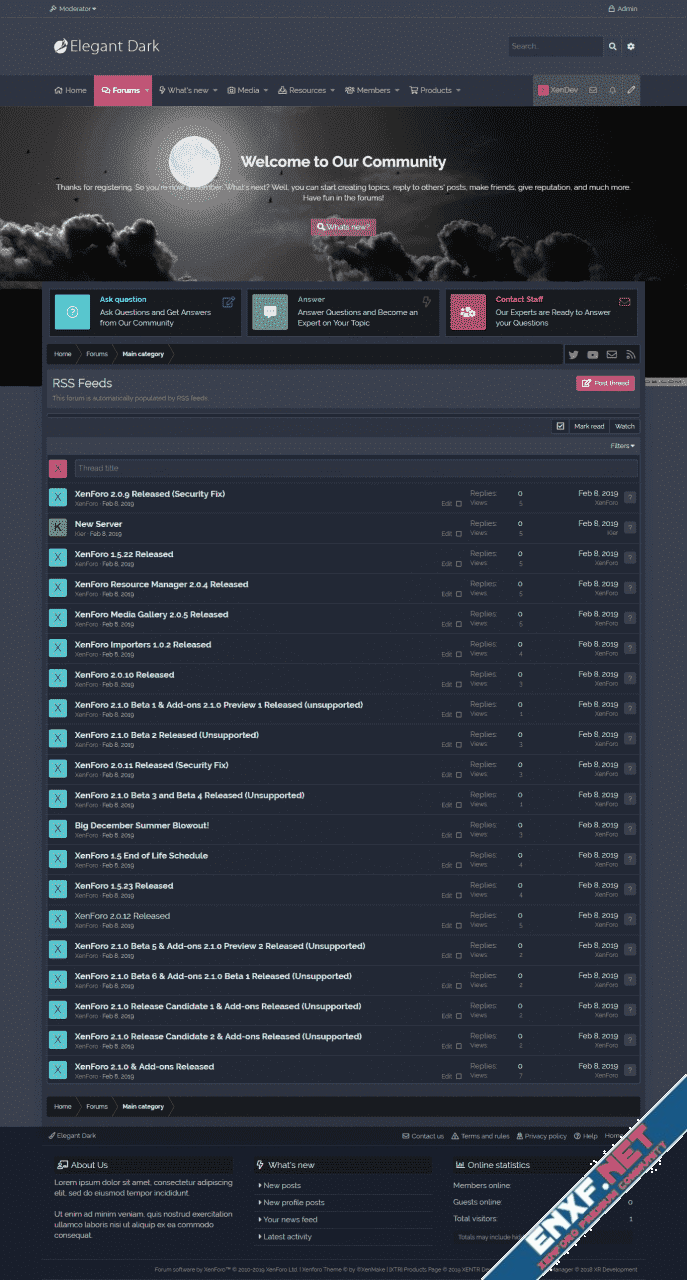Open the inbox envelope icon in navbar
The width and height of the screenshot is (687, 1280).
click(x=593, y=90)
